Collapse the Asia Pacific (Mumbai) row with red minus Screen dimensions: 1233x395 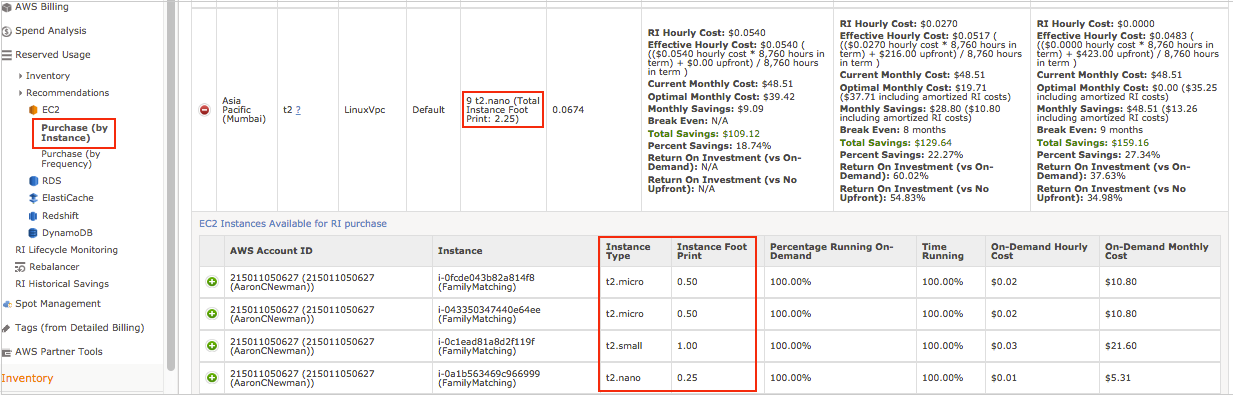(205, 110)
